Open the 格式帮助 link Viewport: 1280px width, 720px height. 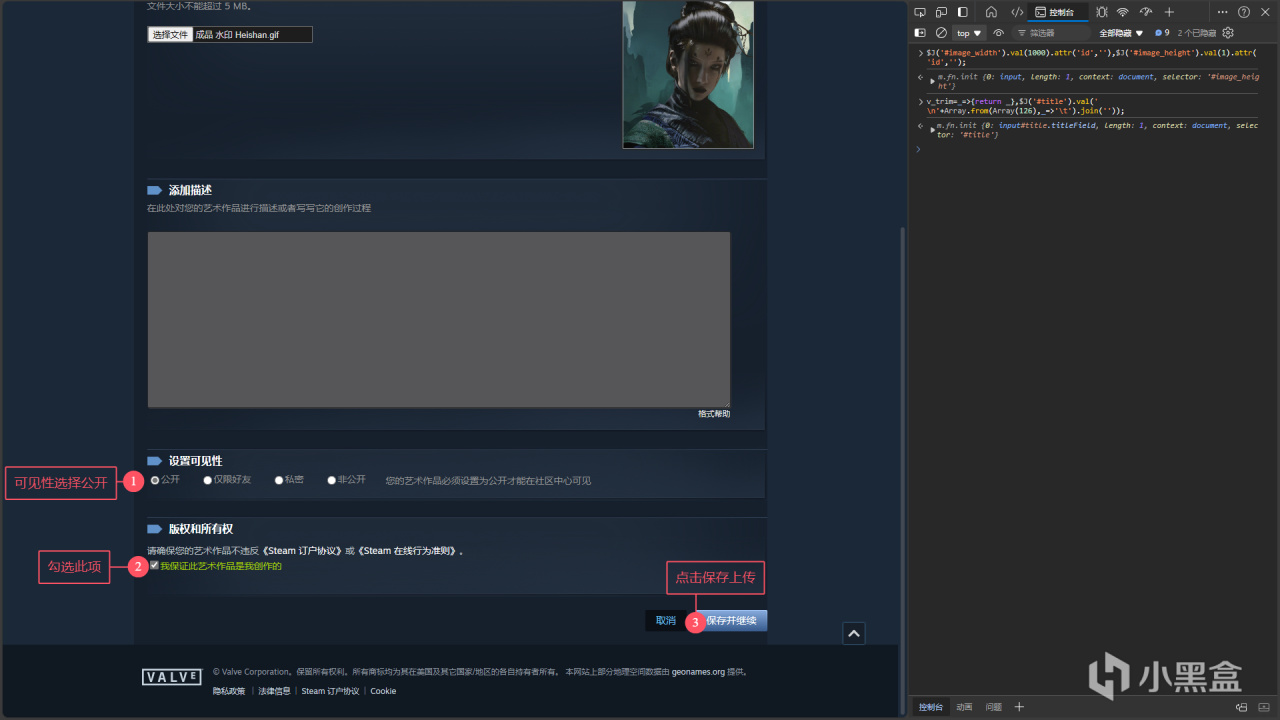click(714, 414)
